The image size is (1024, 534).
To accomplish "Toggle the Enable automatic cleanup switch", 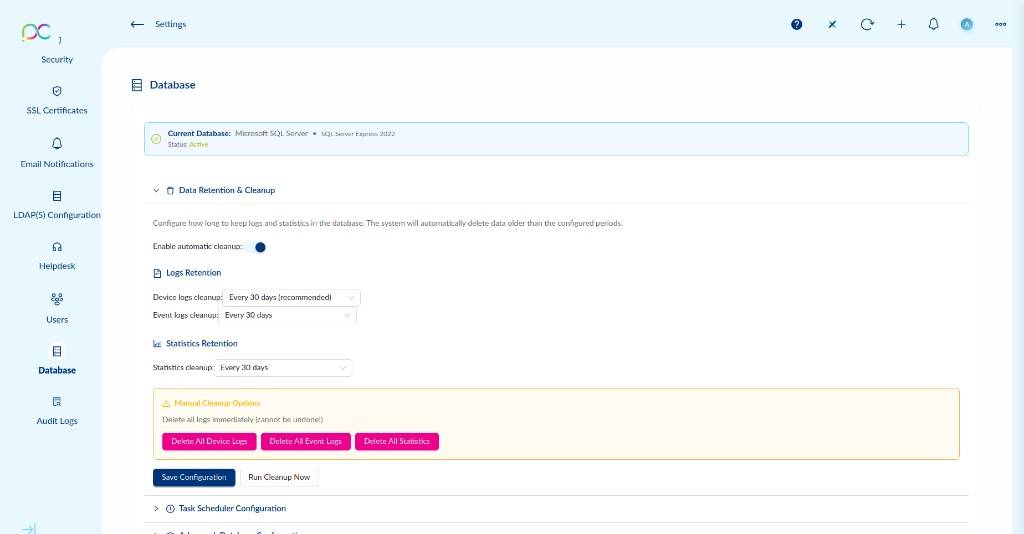I will (257, 247).
